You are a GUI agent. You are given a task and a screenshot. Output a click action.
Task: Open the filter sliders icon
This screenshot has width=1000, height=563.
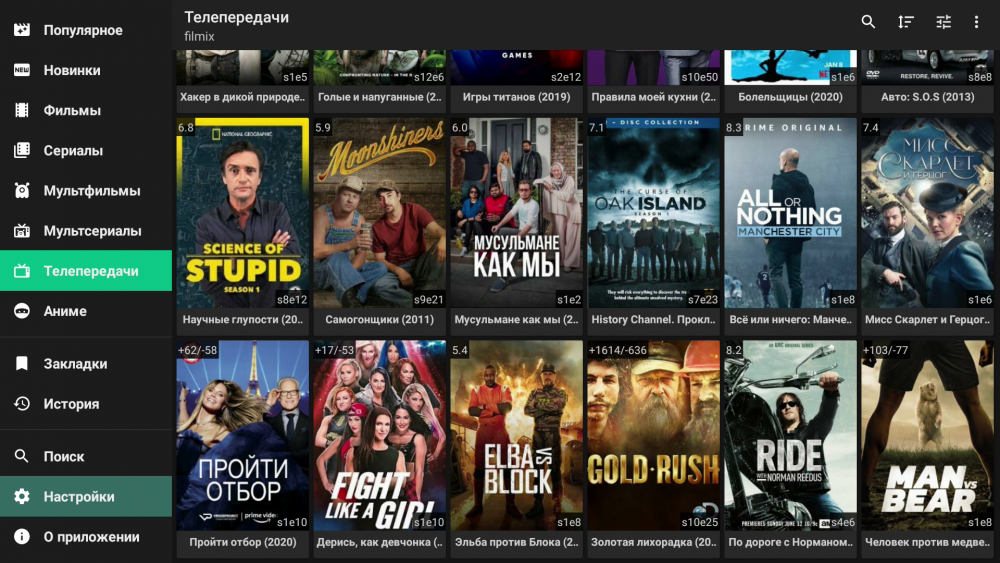point(943,22)
